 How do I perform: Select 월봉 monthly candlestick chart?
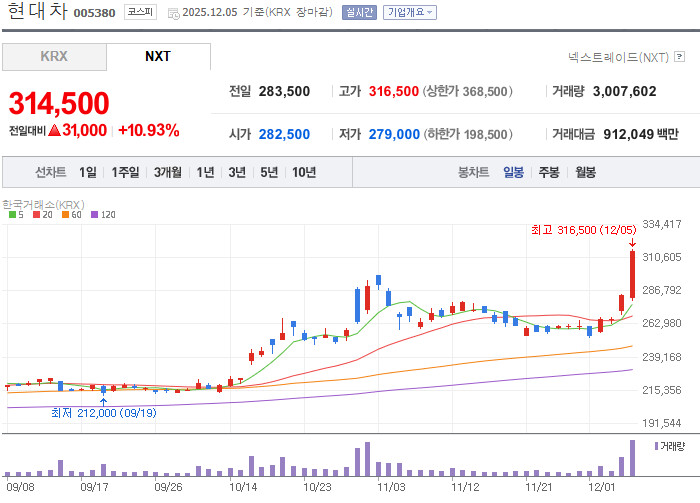pyautogui.click(x=585, y=172)
